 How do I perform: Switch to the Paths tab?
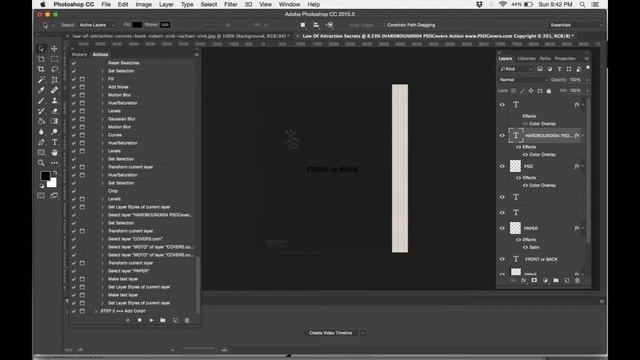click(545, 58)
